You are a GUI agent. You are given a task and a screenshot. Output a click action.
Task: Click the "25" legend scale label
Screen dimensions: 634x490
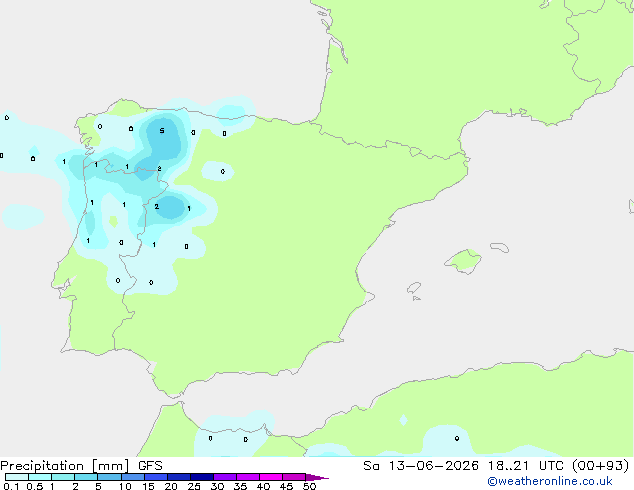[x=194, y=486]
